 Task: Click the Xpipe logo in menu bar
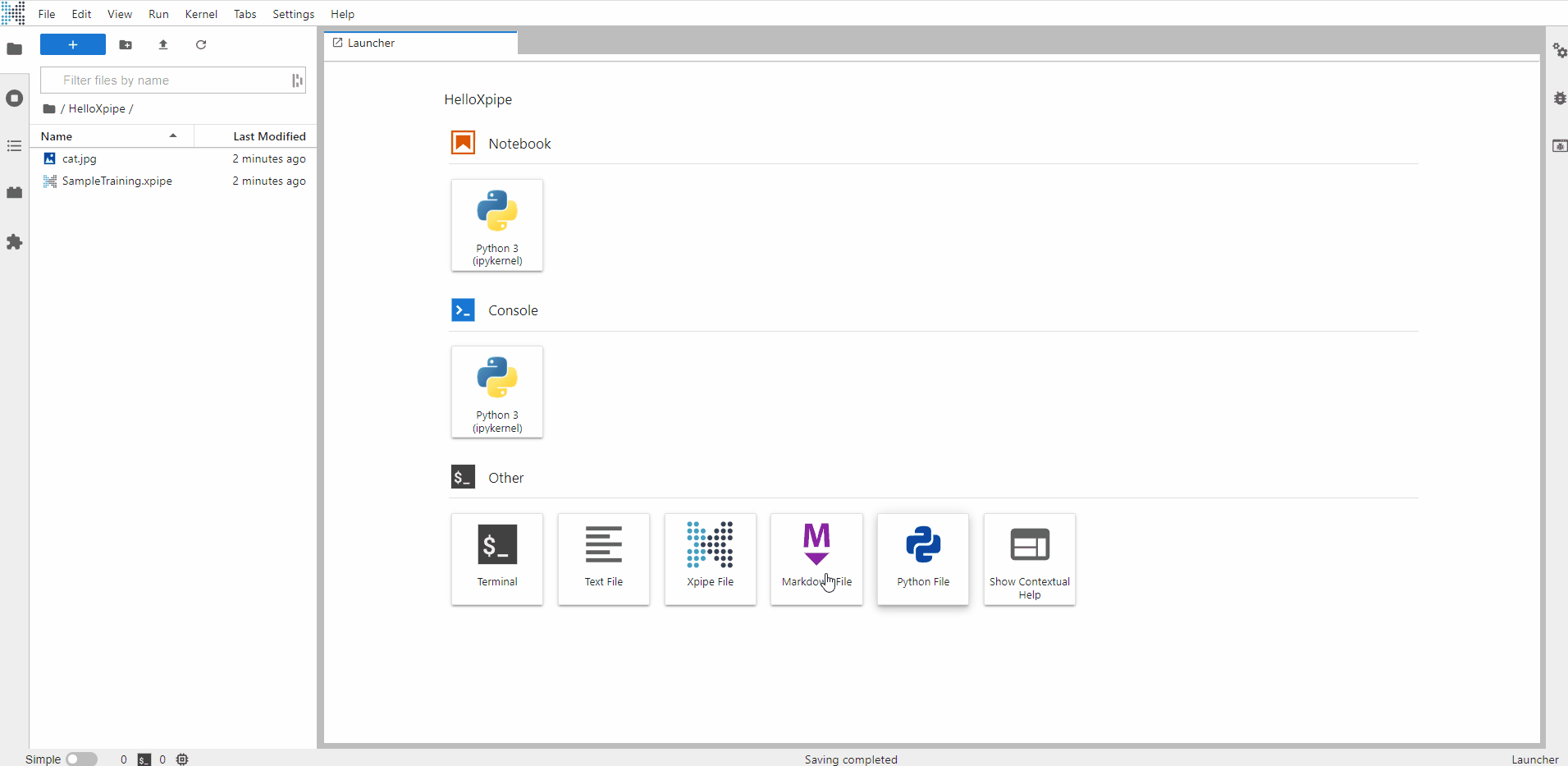[x=14, y=13]
